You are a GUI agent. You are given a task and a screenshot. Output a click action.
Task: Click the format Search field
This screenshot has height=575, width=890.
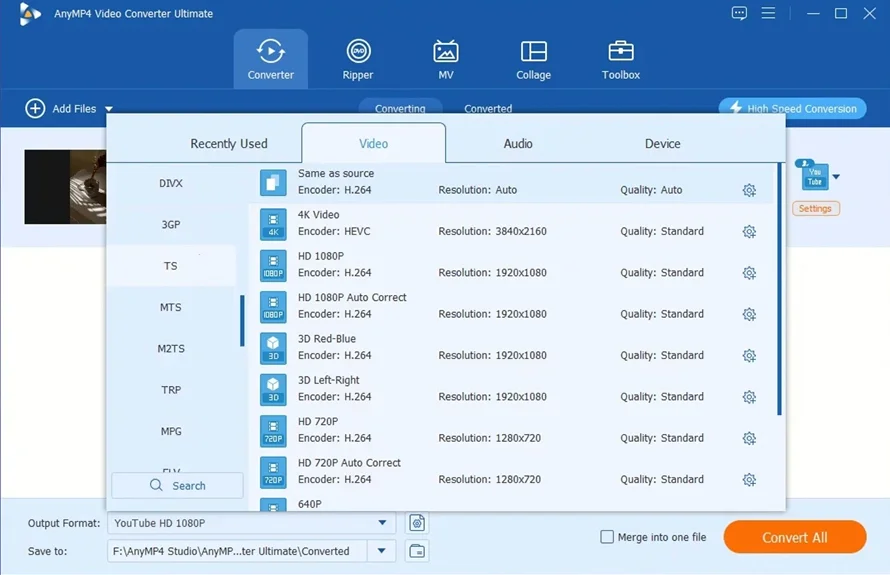point(178,485)
